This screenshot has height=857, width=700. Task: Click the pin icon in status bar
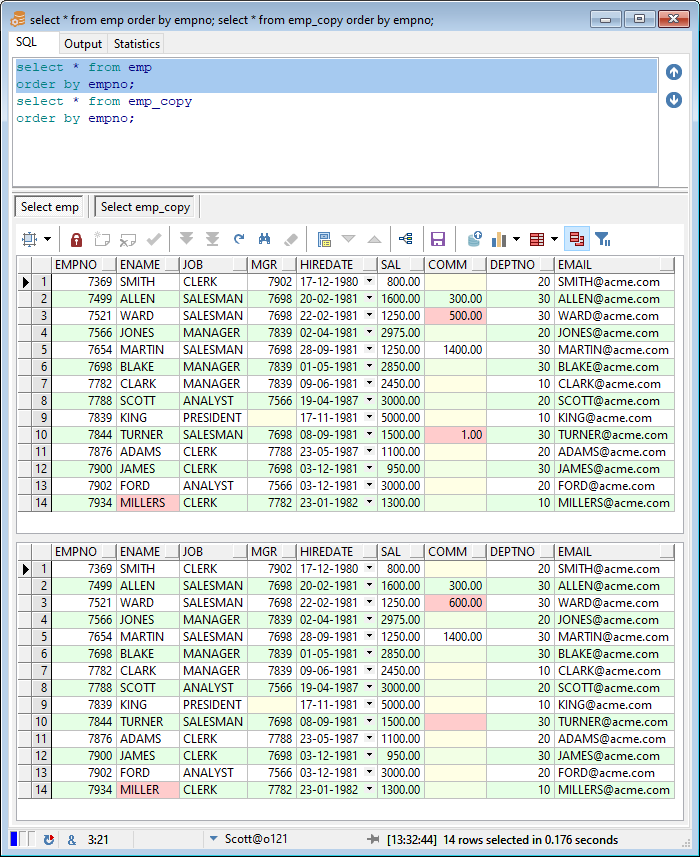click(x=373, y=839)
